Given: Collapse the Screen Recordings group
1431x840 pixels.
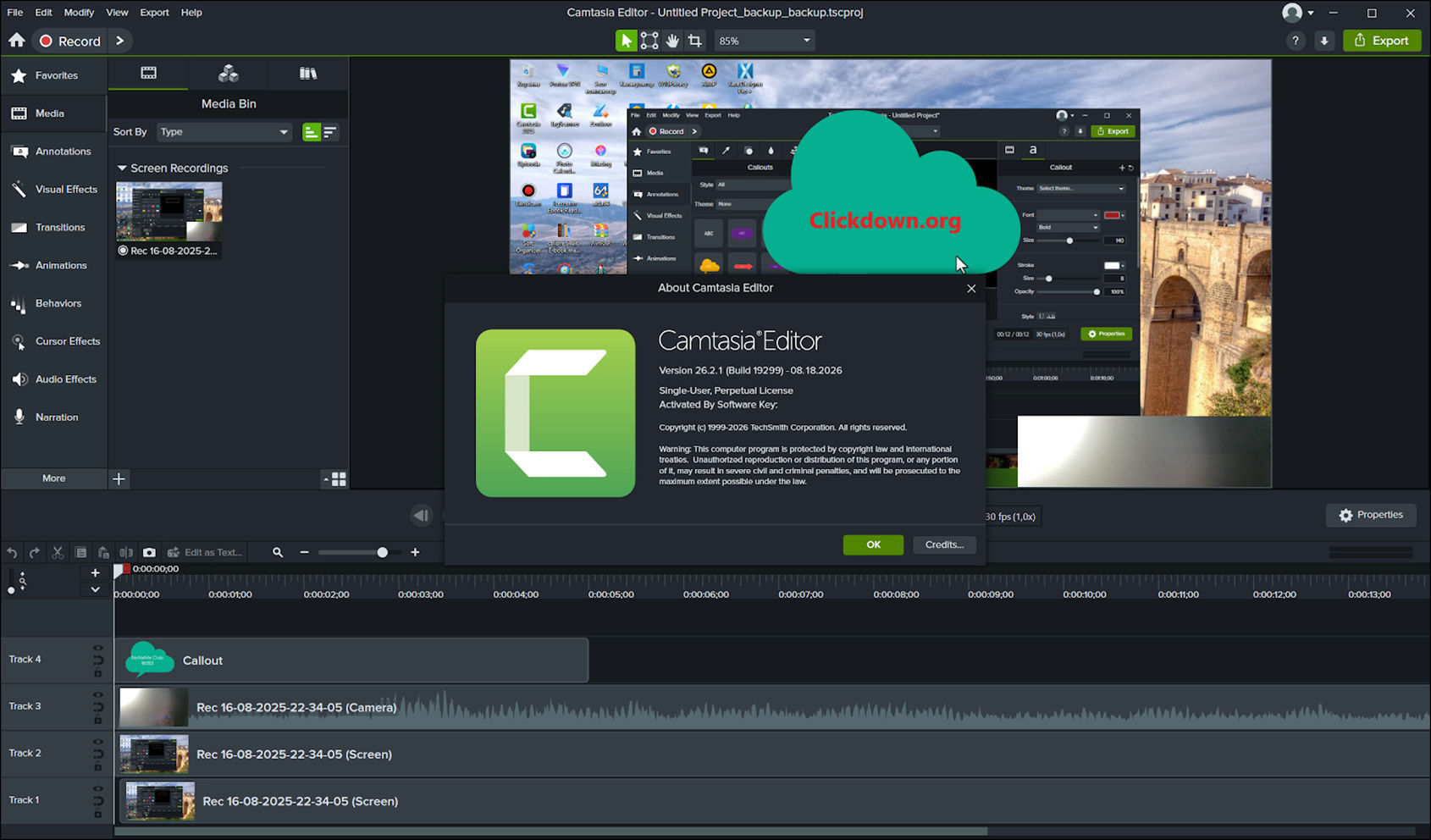Looking at the screenshot, I should [122, 169].
